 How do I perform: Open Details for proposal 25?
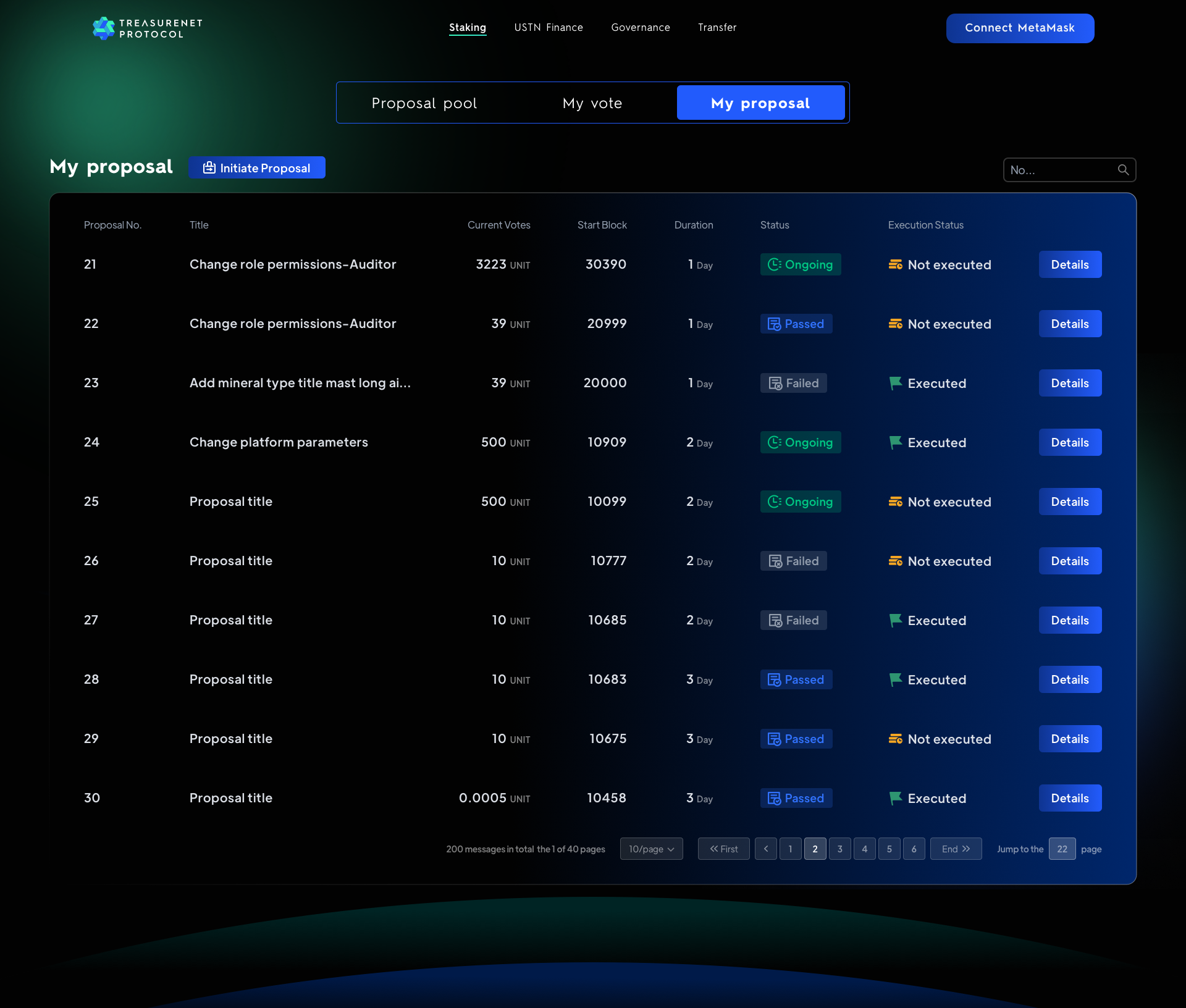click(1070, 502)
